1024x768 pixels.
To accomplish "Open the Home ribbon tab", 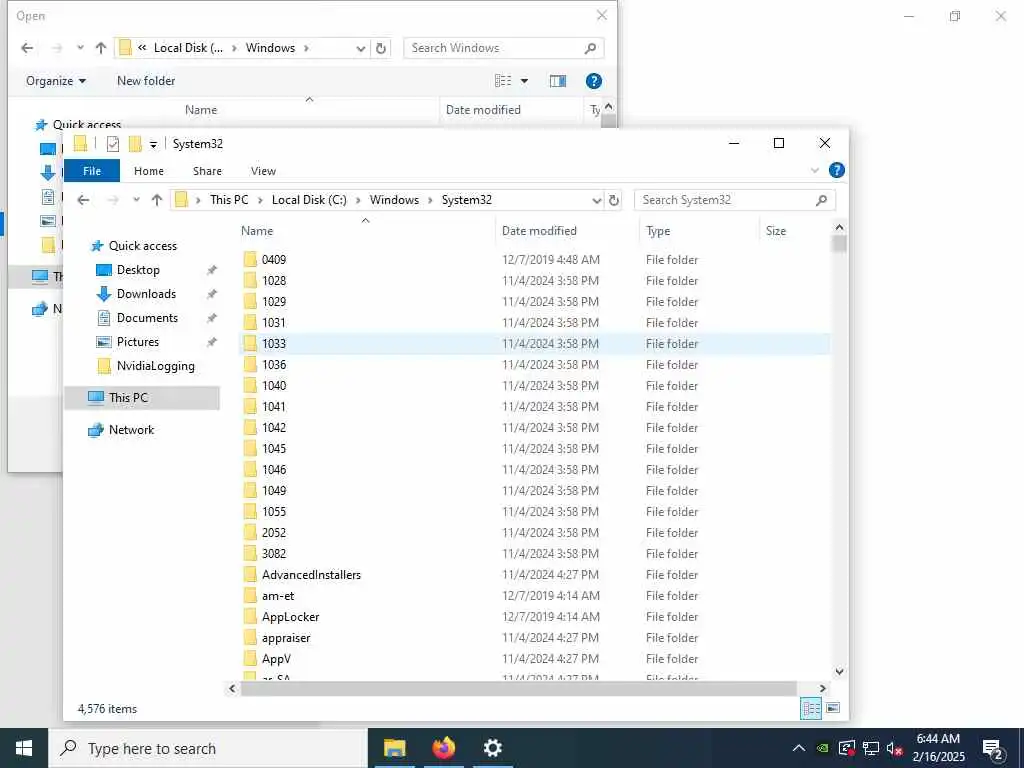I will point(149,171).
